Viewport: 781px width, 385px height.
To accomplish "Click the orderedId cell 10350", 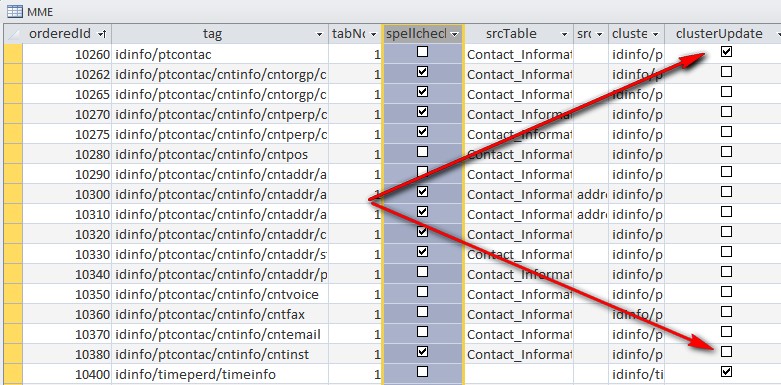I will (x=67, y=294).
